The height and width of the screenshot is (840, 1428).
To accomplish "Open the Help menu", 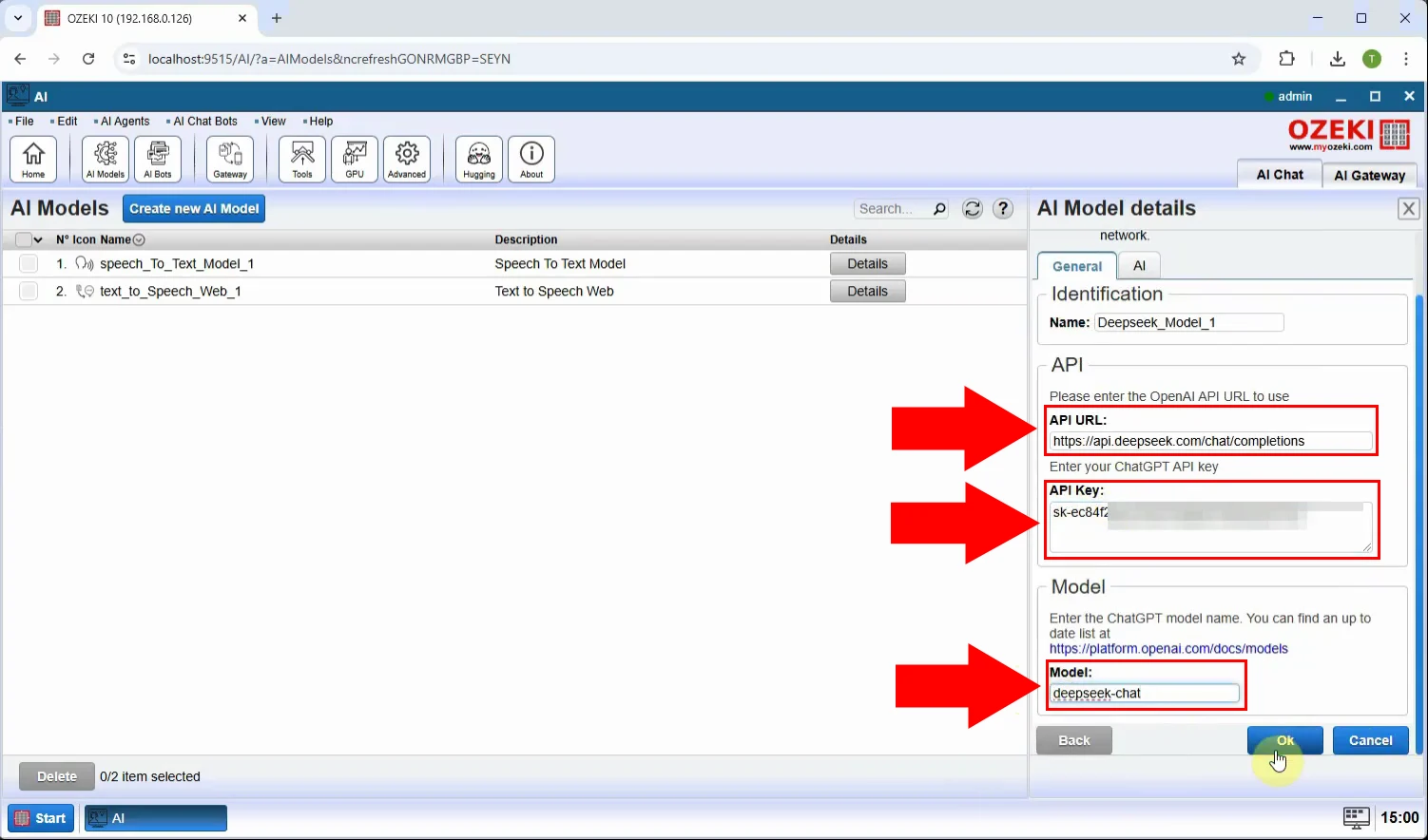I will coord(320,122).
